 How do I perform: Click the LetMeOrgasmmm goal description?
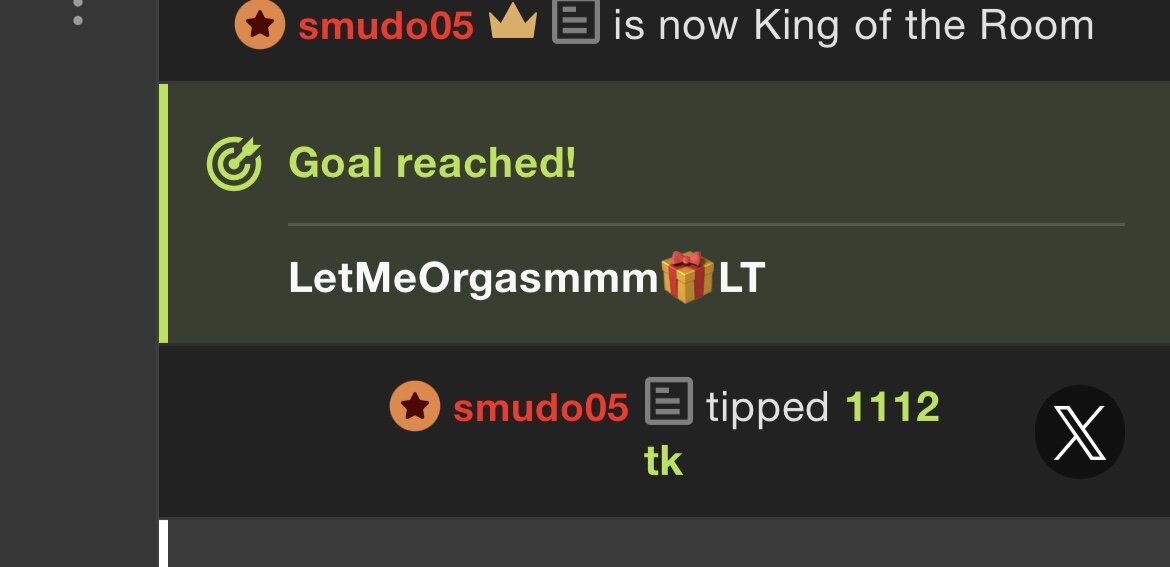pyautogui.click(x=527, y=278)
